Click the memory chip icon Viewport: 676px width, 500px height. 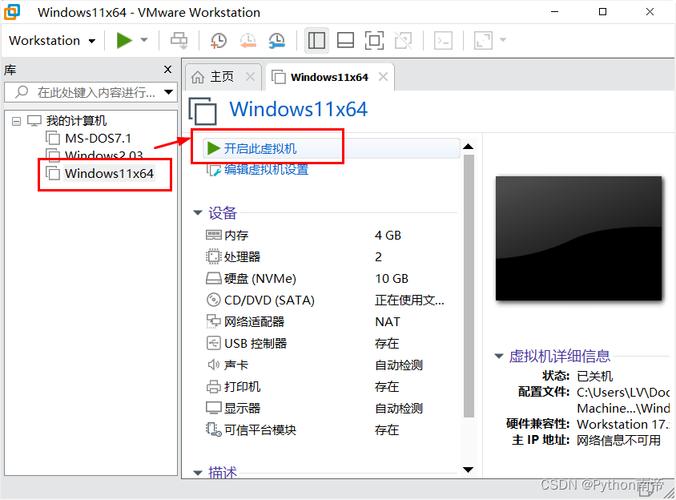[x=213, y=235]
